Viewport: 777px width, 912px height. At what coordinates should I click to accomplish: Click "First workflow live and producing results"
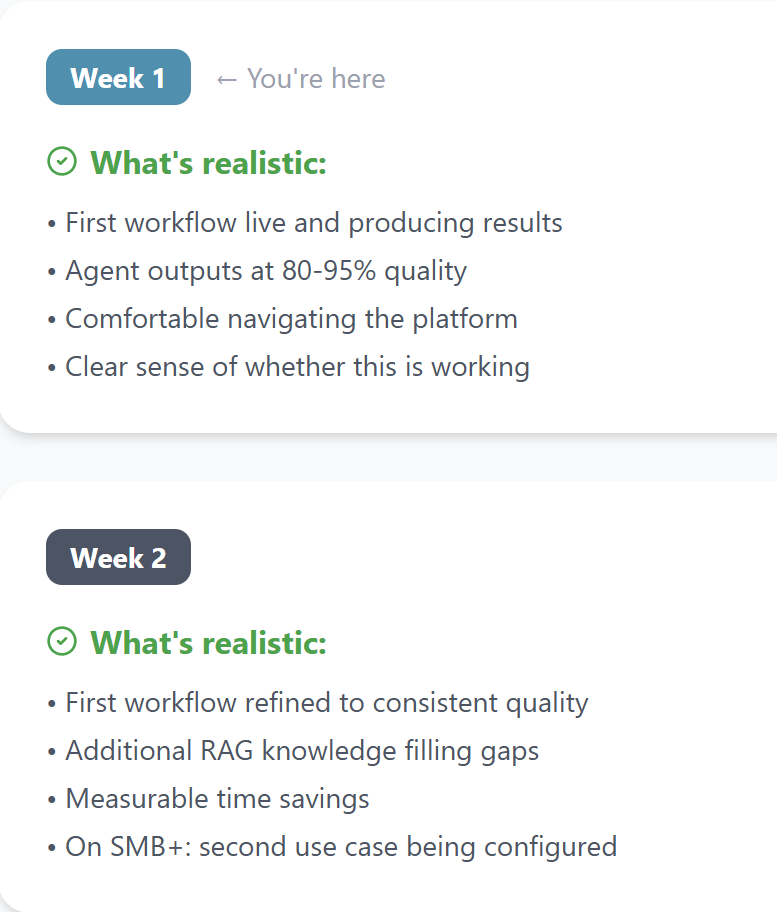coord(313,222)
